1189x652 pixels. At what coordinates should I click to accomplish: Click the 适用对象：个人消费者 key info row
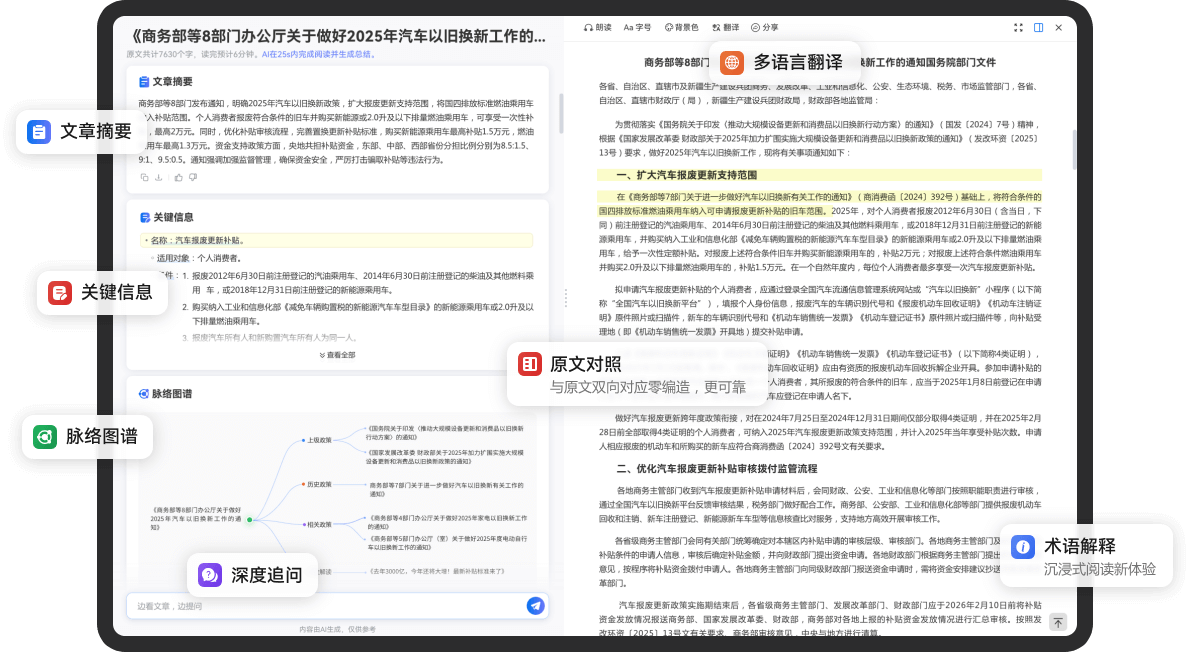pos(198,258)
